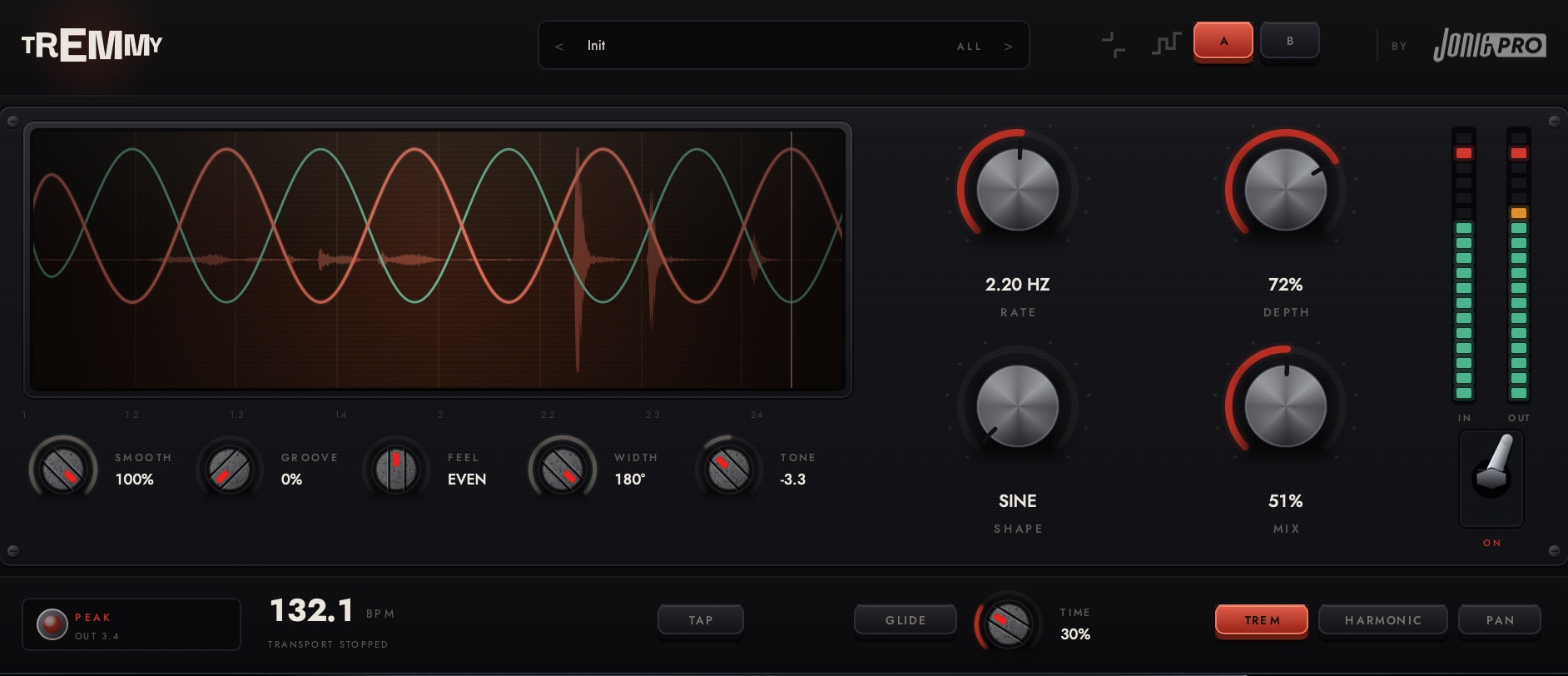Toggle the GLIDE button
The height and width of the screenshot is (676, 1568).
(x=906, y=620)
